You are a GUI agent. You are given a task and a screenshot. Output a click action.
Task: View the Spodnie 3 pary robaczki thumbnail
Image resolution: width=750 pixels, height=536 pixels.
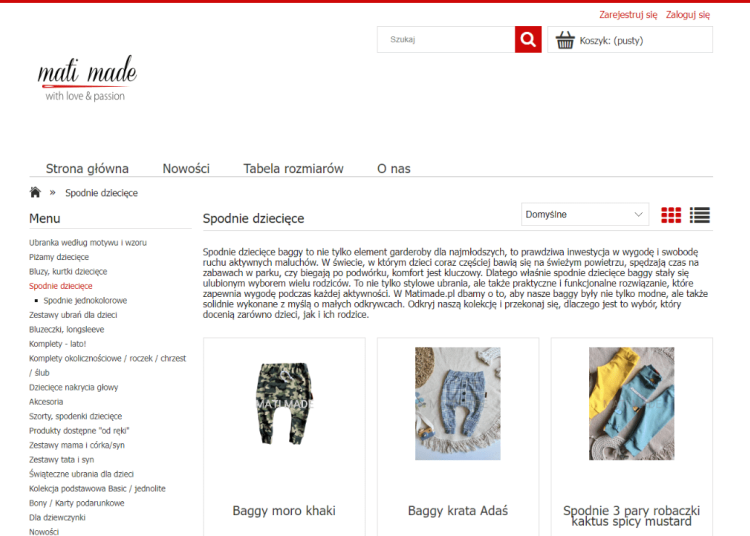(x=632, y=403)
